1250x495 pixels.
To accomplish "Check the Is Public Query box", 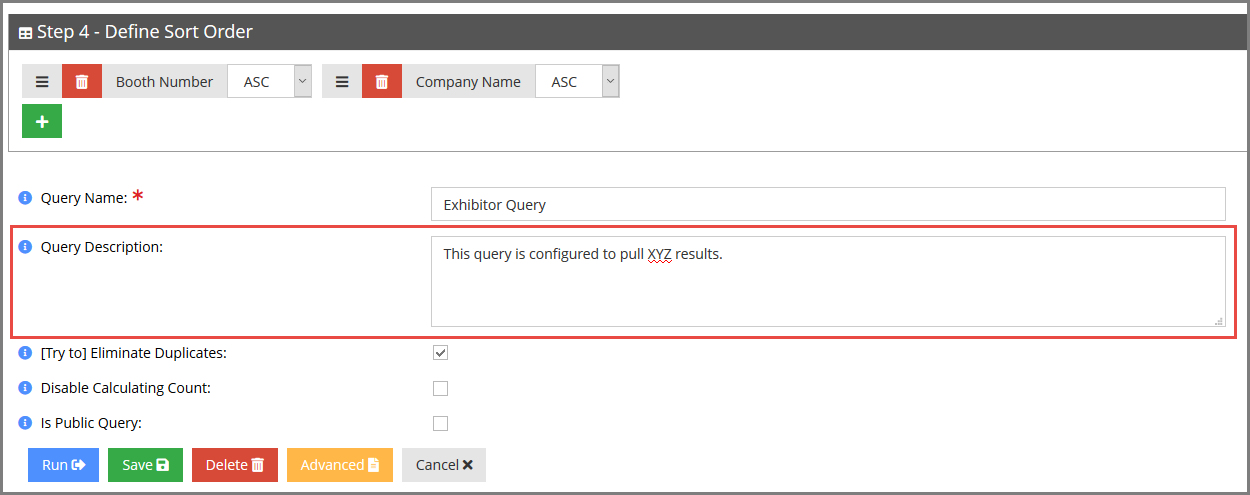I will [440, 423].
